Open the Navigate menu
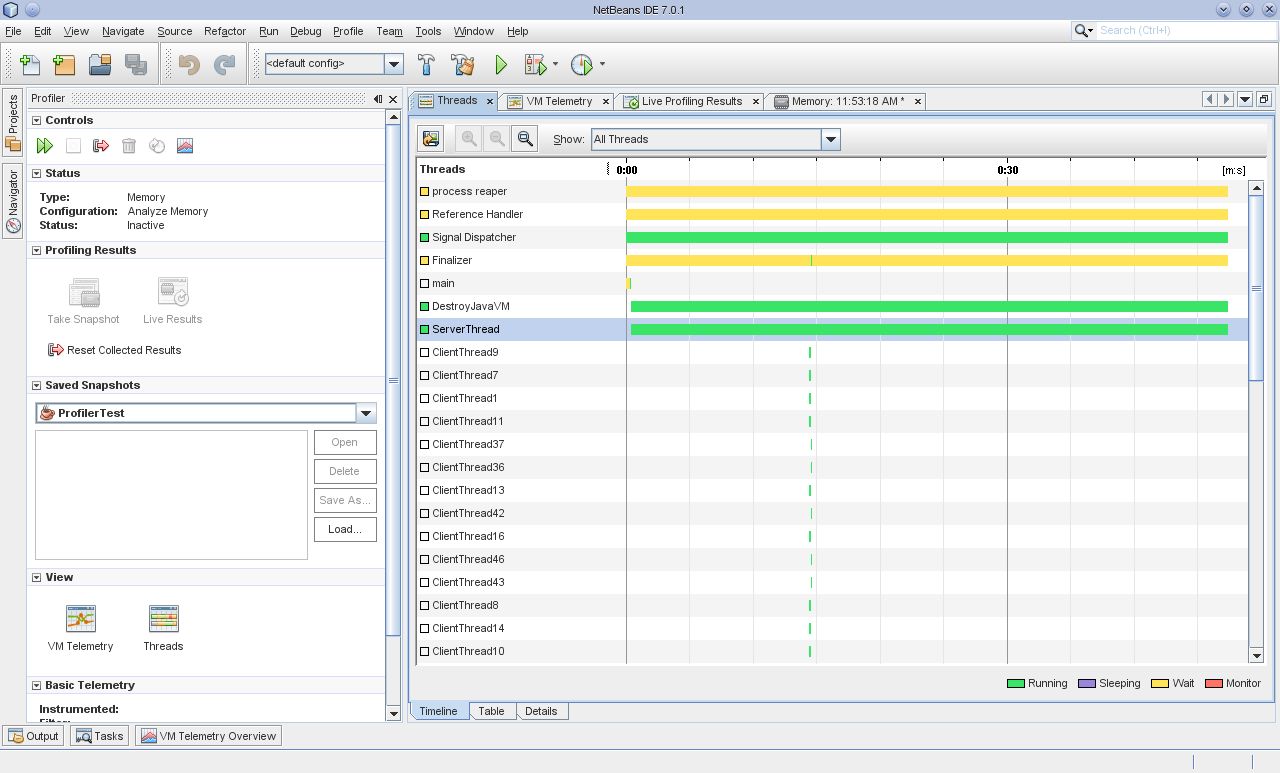Viewport: 1280px width, 773px height. pyautogui.click(x=123, y=31)
